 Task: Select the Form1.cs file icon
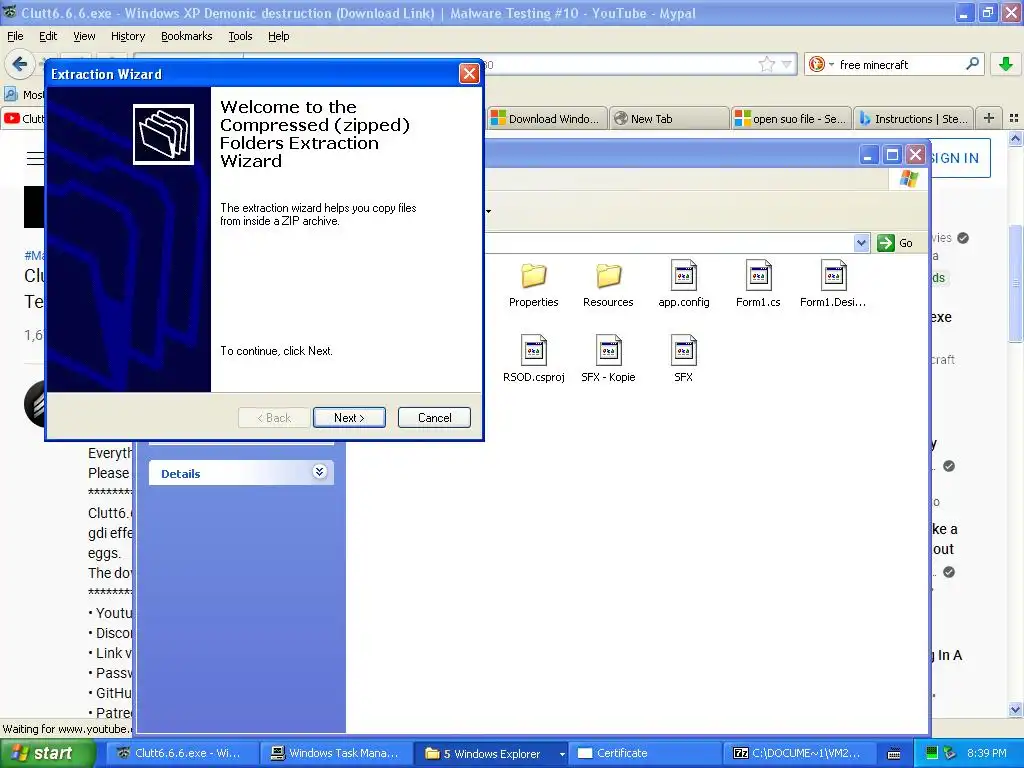pos(758,276)
